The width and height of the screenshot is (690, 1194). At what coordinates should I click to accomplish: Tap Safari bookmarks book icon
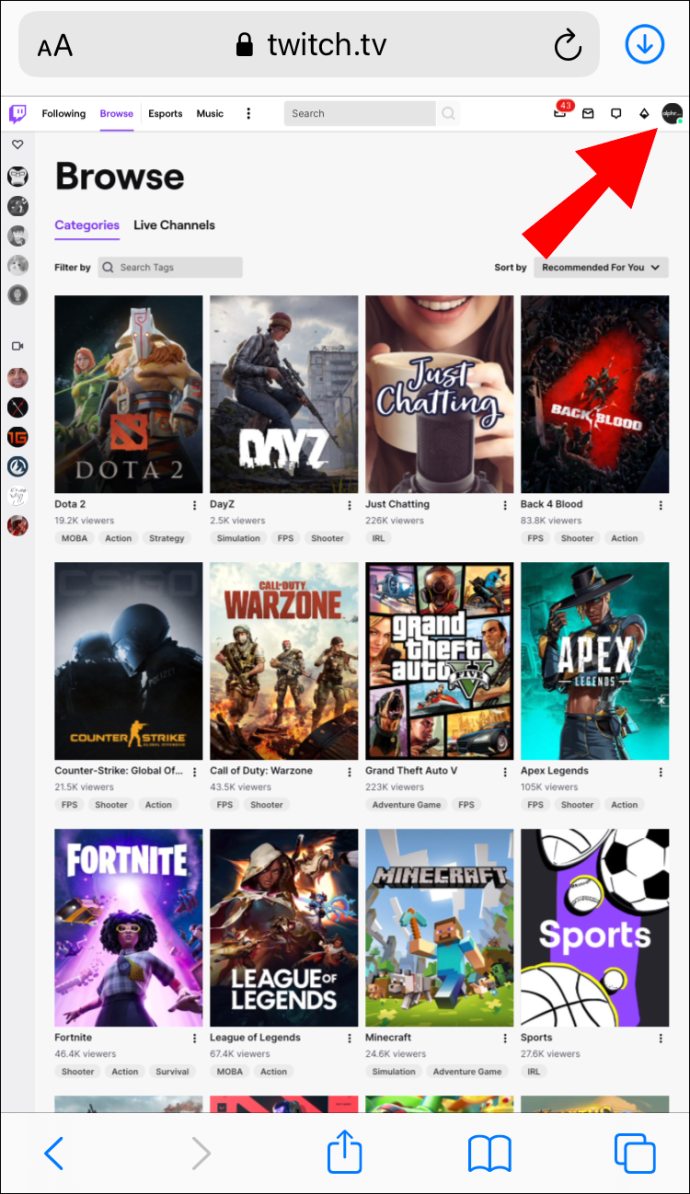[489, 1154]
